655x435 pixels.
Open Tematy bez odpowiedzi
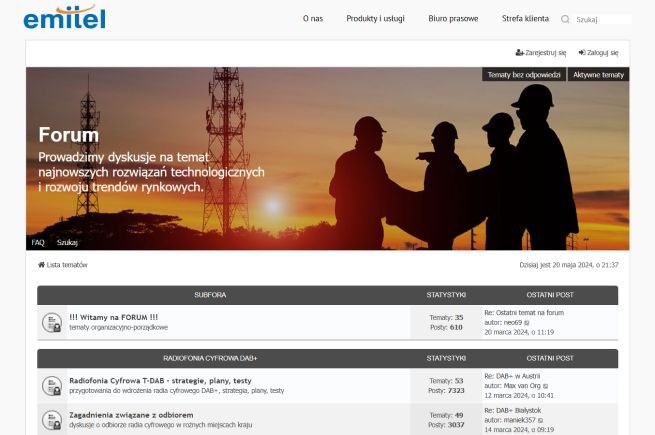point(524,75)
